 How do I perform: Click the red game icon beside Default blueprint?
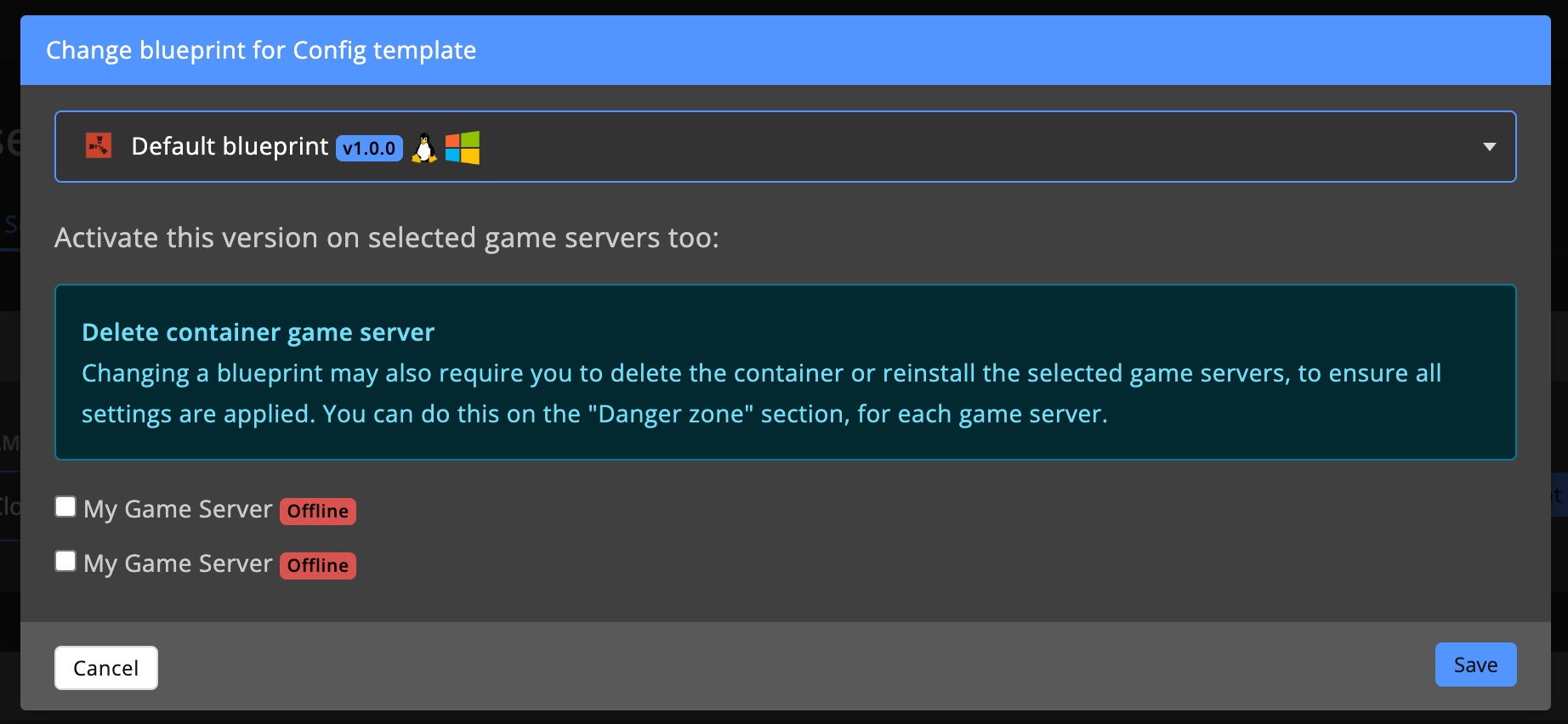99,145
